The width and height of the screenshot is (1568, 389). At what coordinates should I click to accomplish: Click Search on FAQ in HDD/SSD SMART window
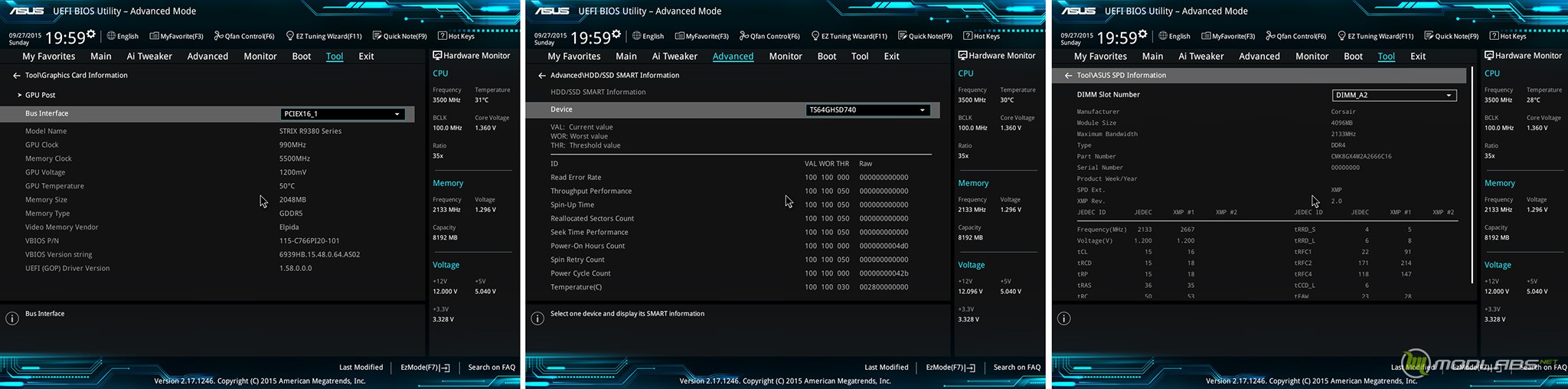pos(1017,368)
